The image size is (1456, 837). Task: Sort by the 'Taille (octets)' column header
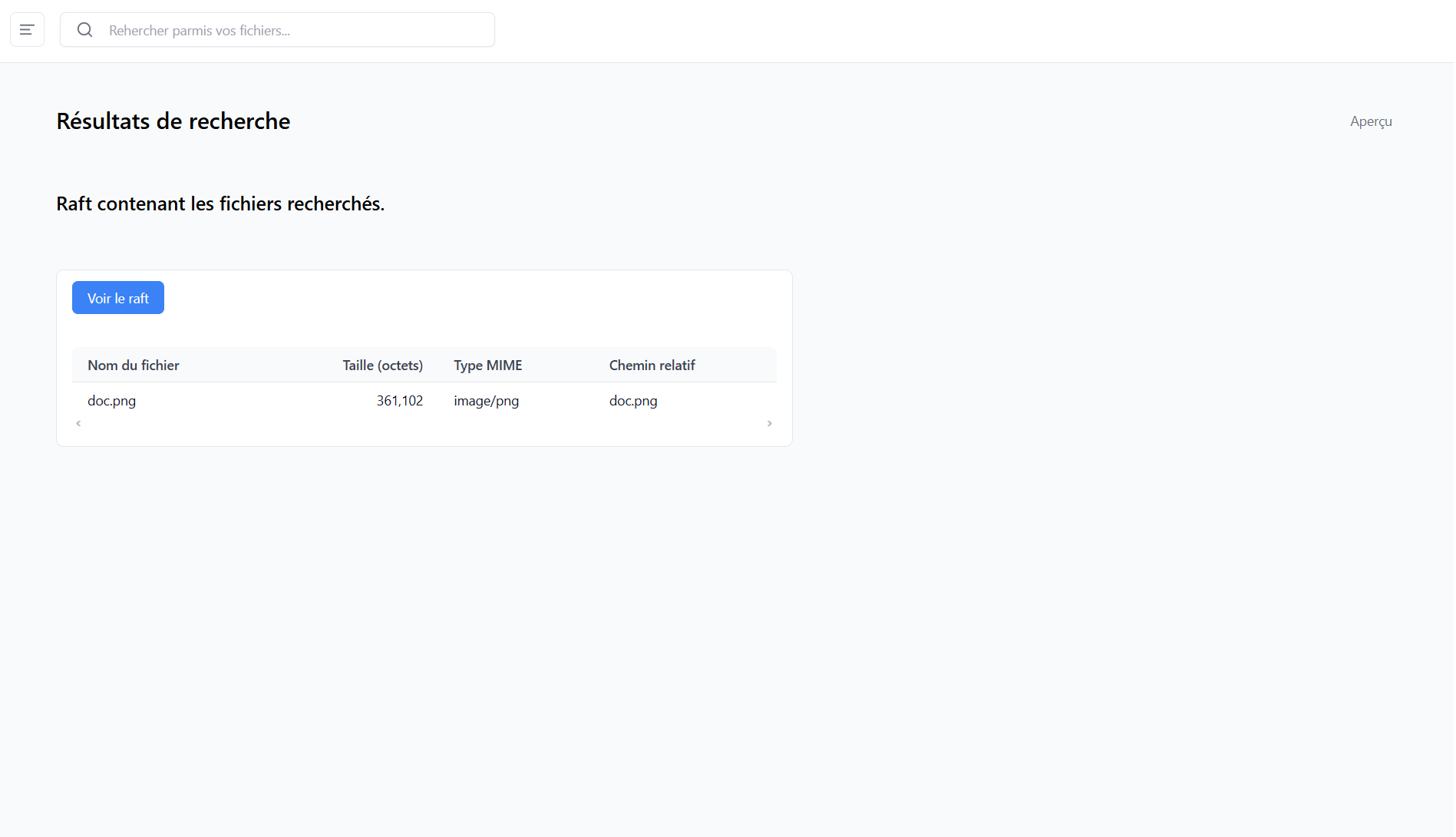(382, 366)
